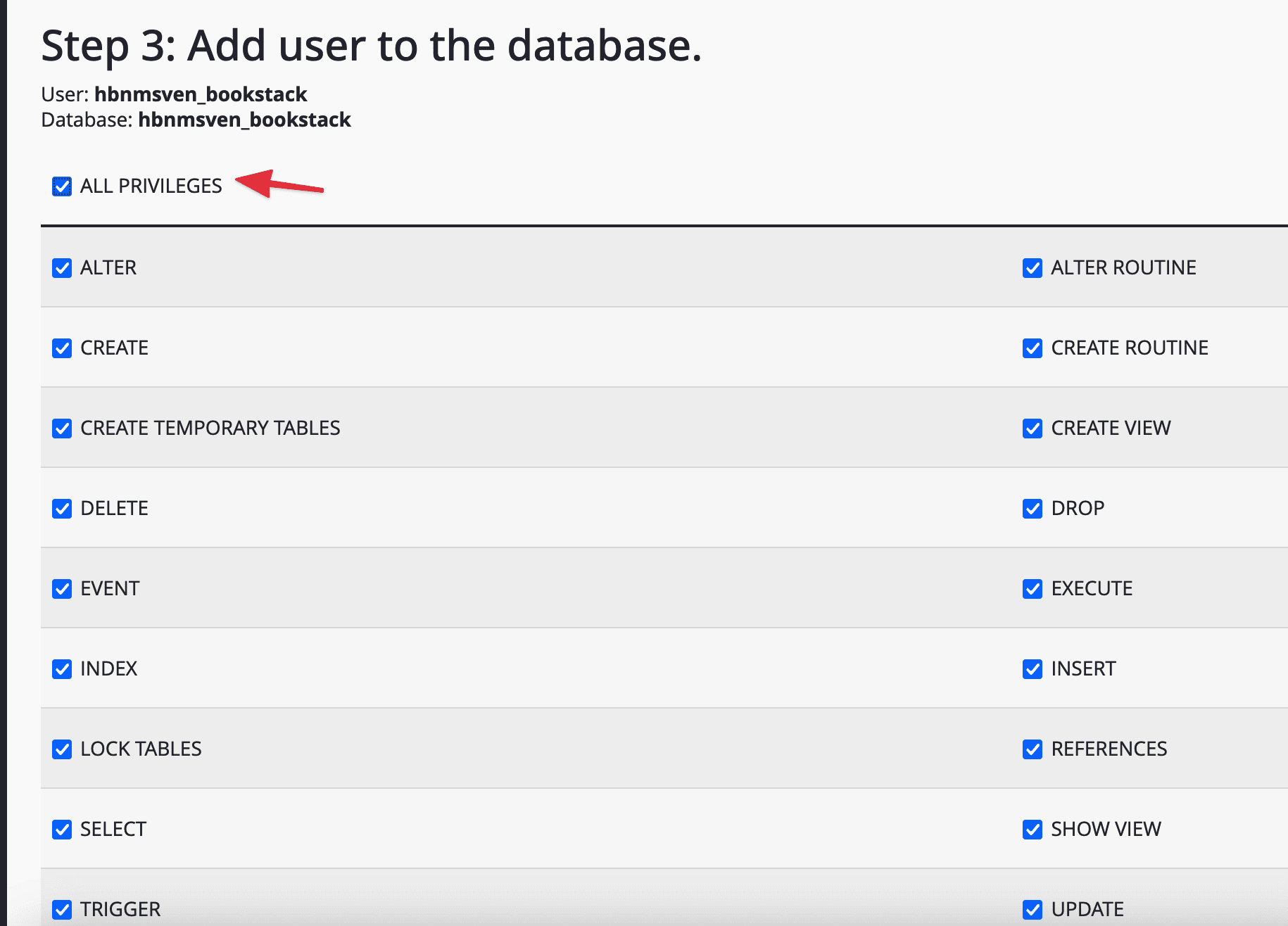Disable the REFERENCES privilege checkbox
This screenshot has height=926, width=1288.
[x=1033, y=749]
